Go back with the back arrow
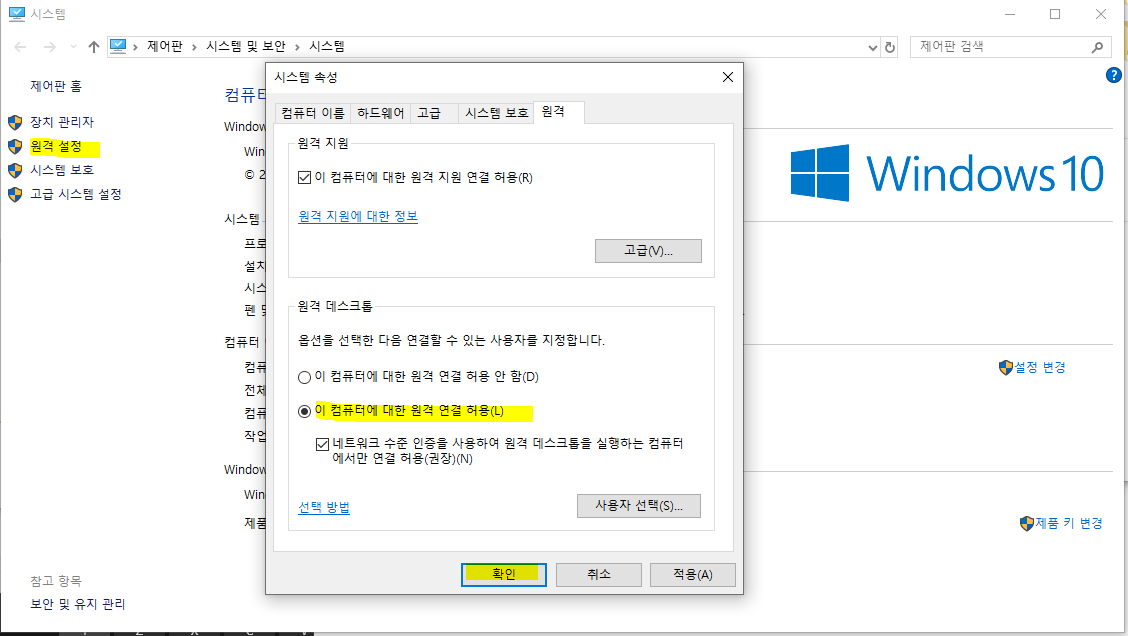The height and width of the screenshot is (636, 1128). coord(20,47)
